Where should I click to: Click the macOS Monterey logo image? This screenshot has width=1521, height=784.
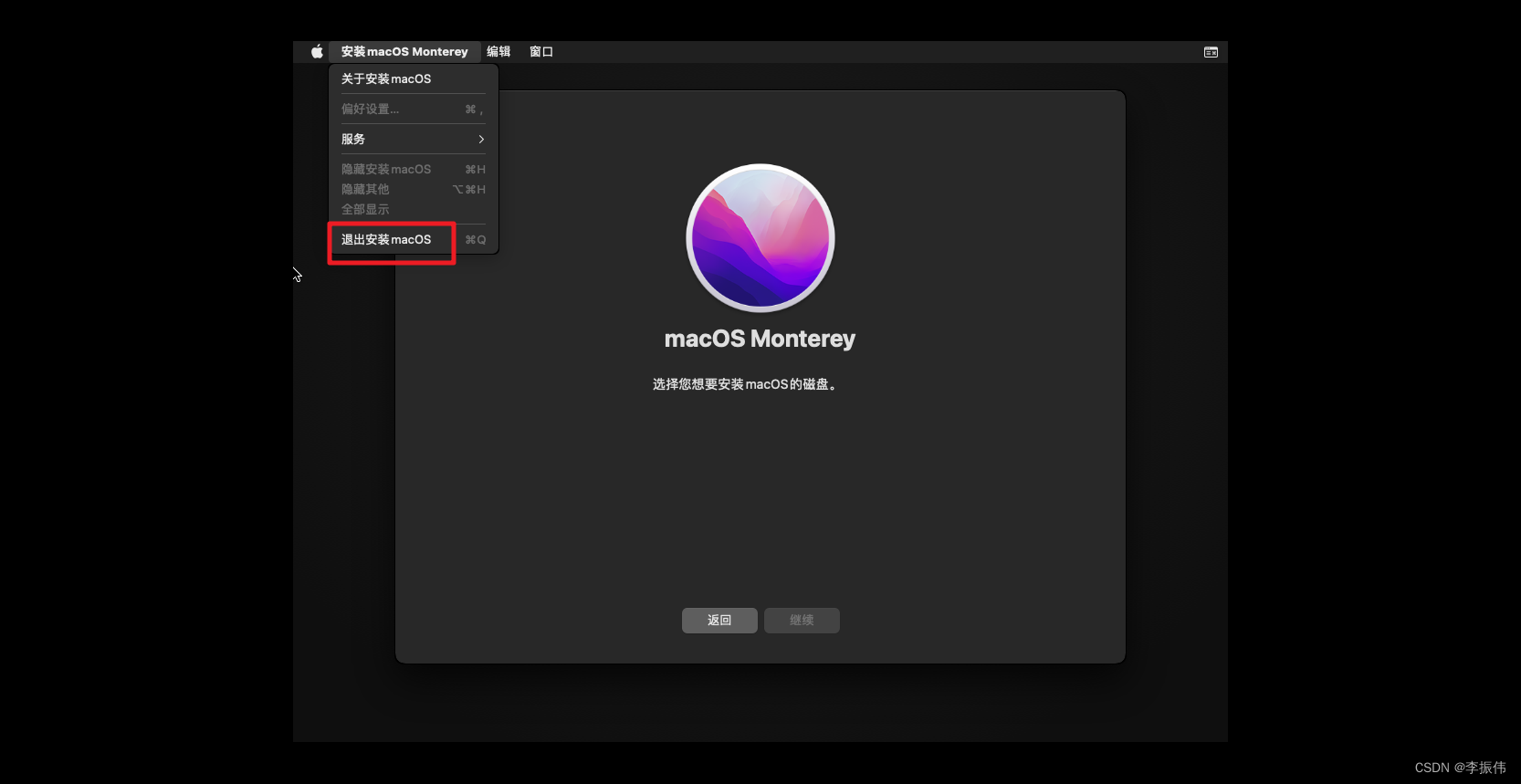pyautogui.click(x=760, y=237)
